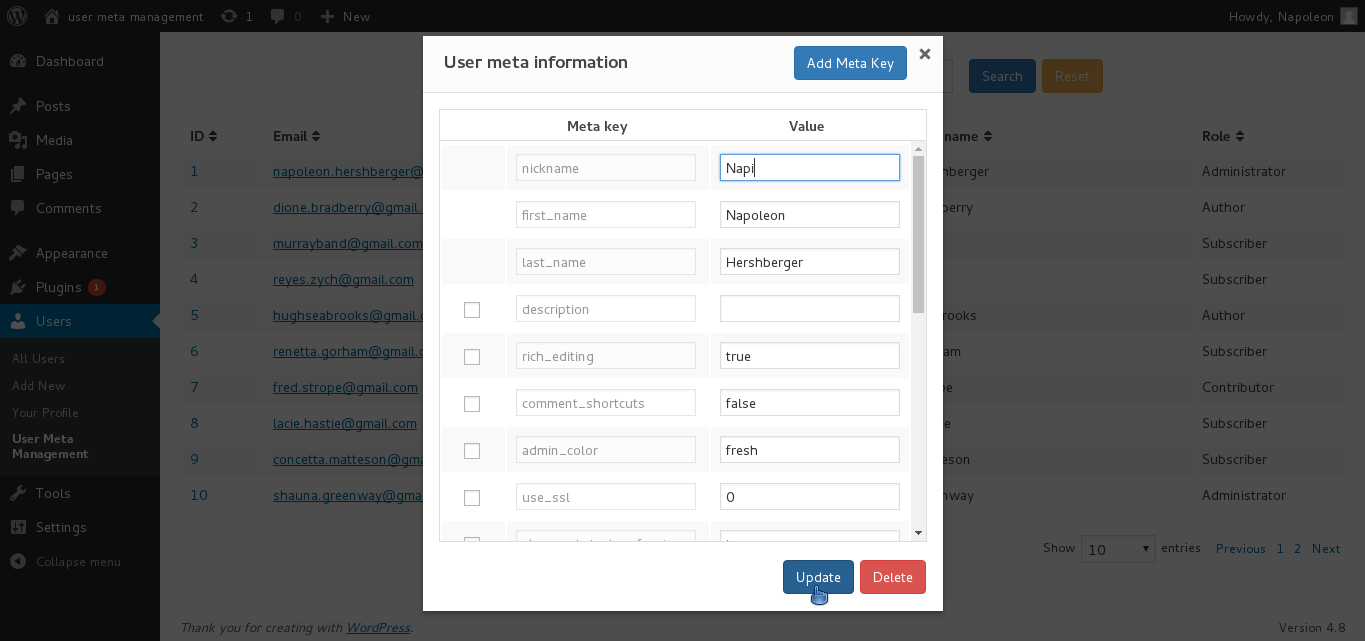
Task: Open the WordPress link in footer
Action: pyautogui.click(x=377, y=628)
